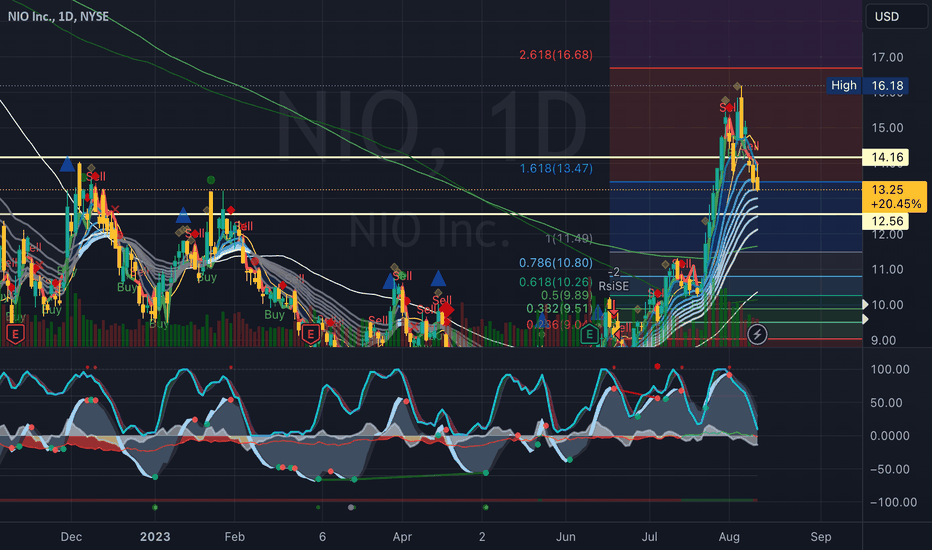The height and width of the screenshot is (550, 932).
Task: Select the 0.5(9.89) Fibonacci level label
Action: pos(566,296)
